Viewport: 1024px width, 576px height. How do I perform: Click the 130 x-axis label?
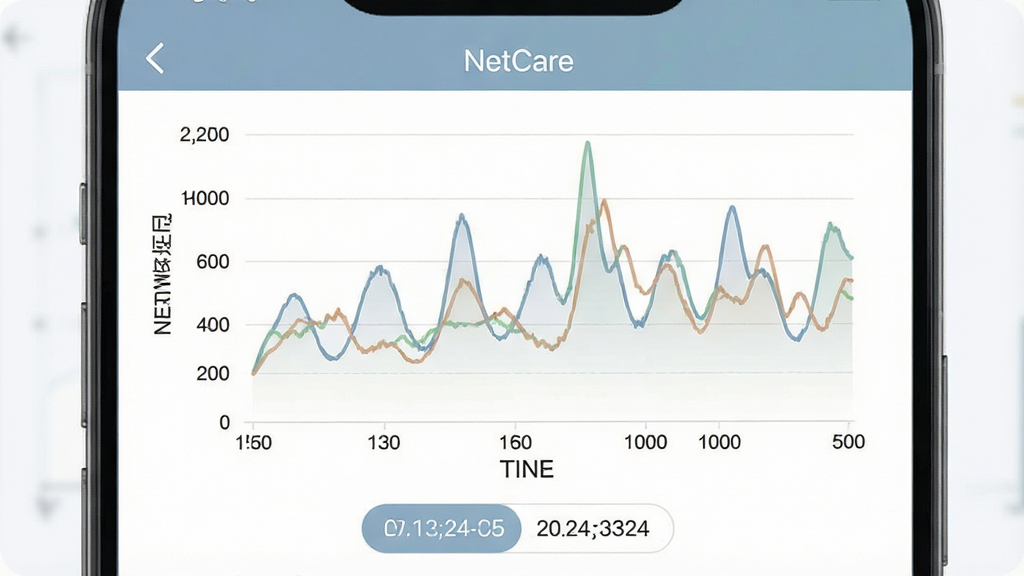click(383, 443)
